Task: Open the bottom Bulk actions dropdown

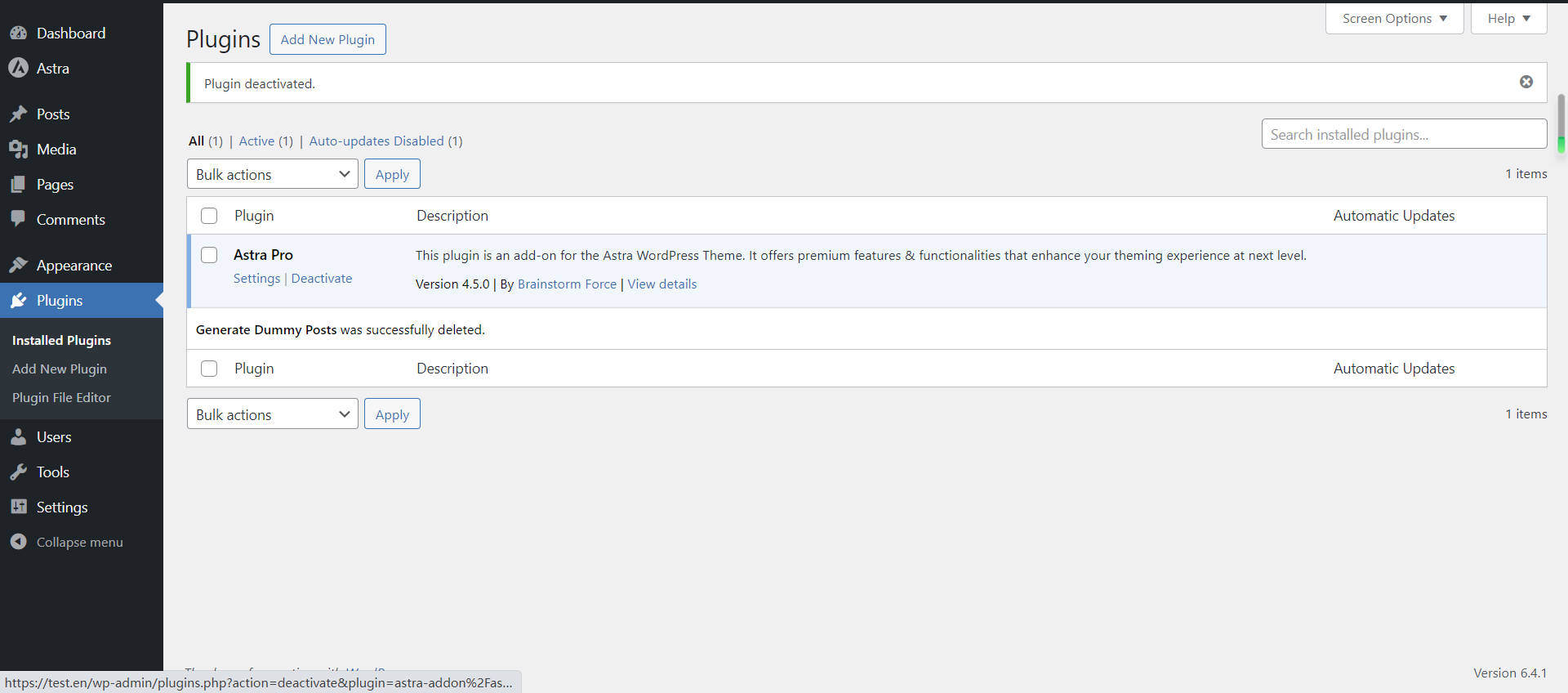Action: [272, 414]
